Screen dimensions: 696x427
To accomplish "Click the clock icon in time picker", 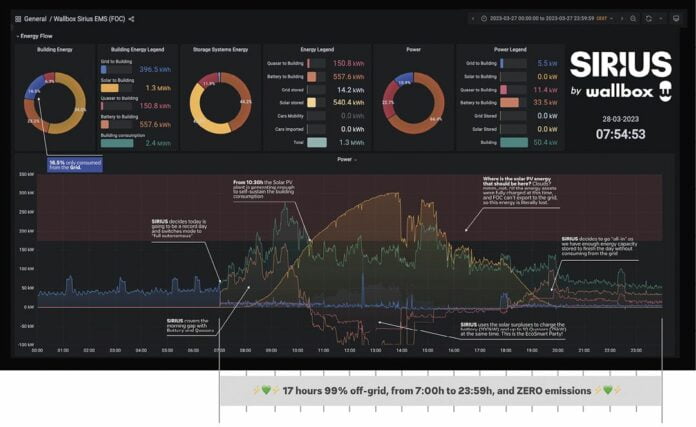I will [486, 18].
